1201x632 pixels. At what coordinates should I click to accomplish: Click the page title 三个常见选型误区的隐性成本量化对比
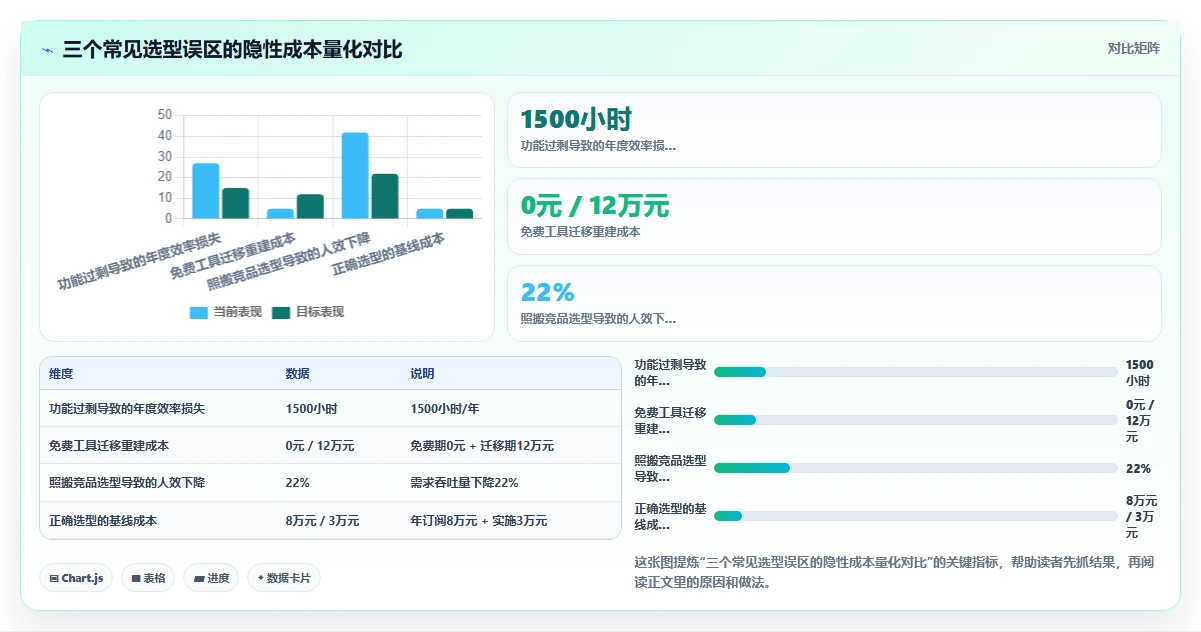pyautogui.click(x=233, y=49)
